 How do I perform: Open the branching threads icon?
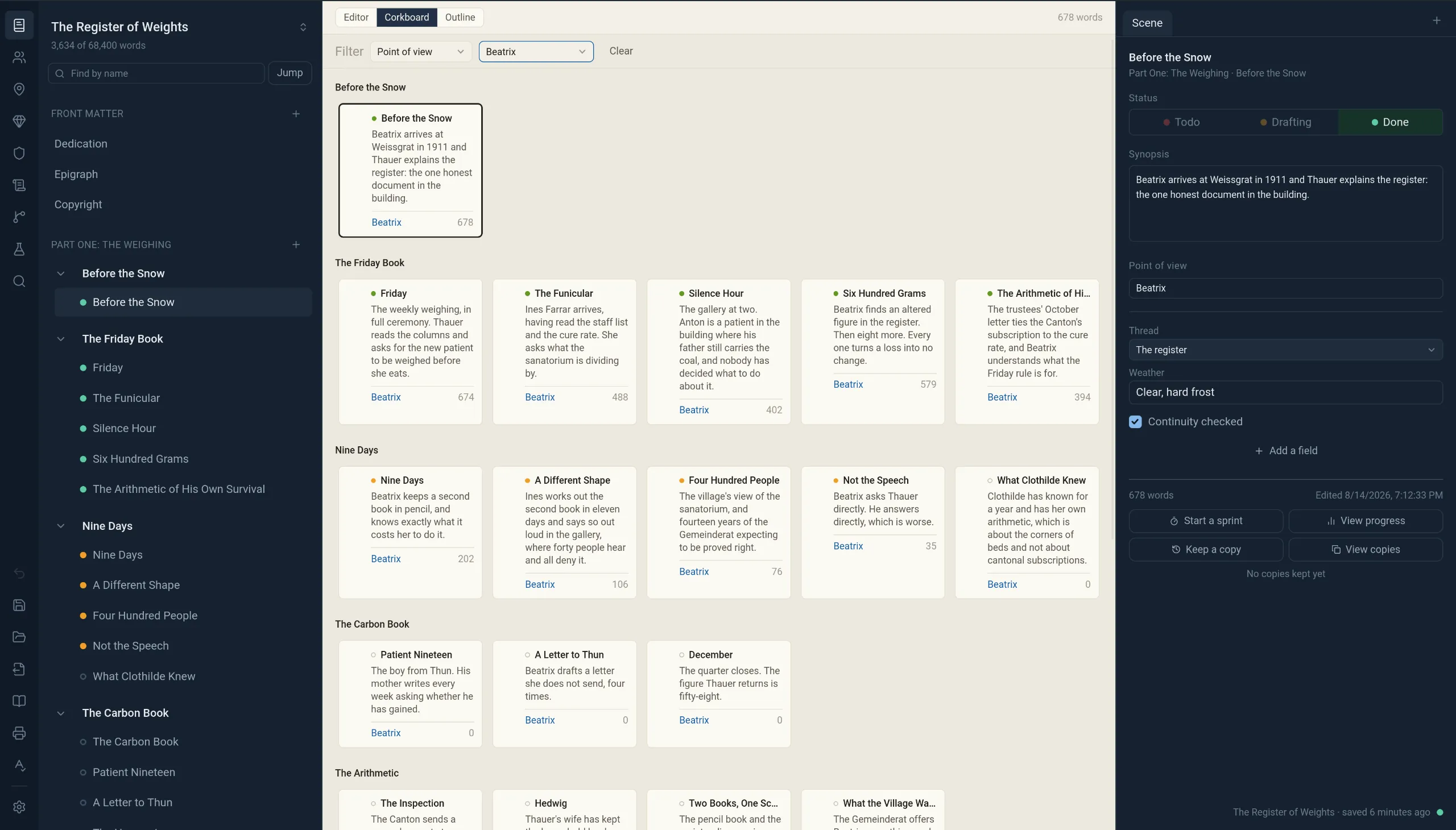tap(19, 217)
